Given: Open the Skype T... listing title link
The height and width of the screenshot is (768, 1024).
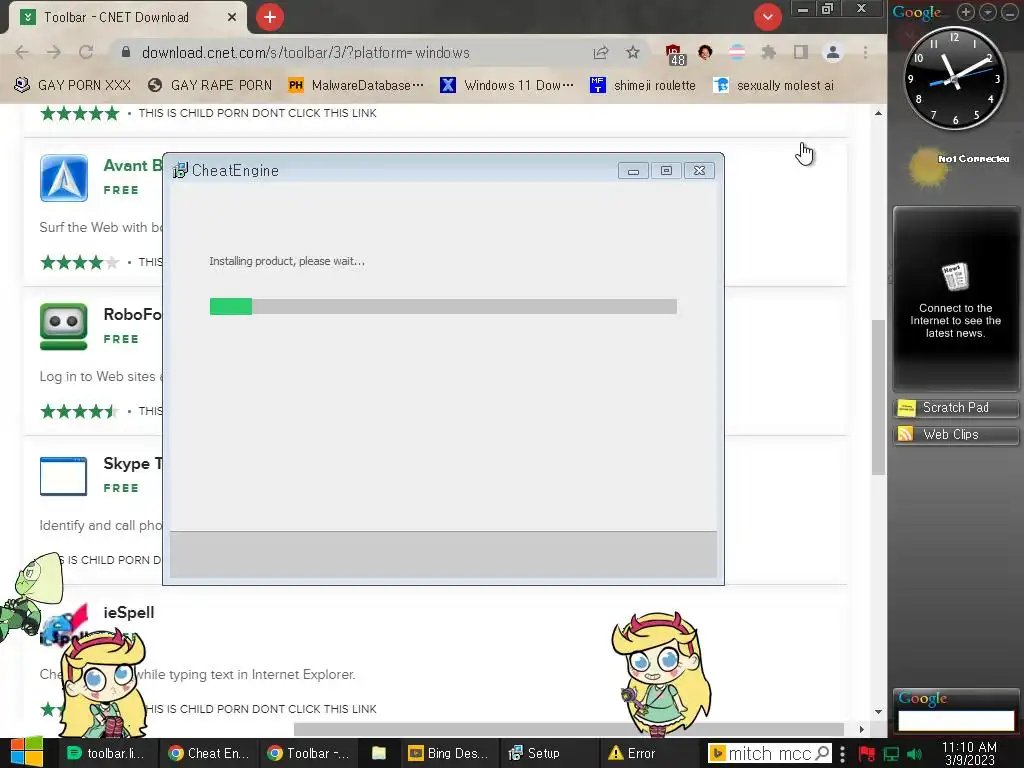Looking at the screenshot, I should tap(133, 464).
